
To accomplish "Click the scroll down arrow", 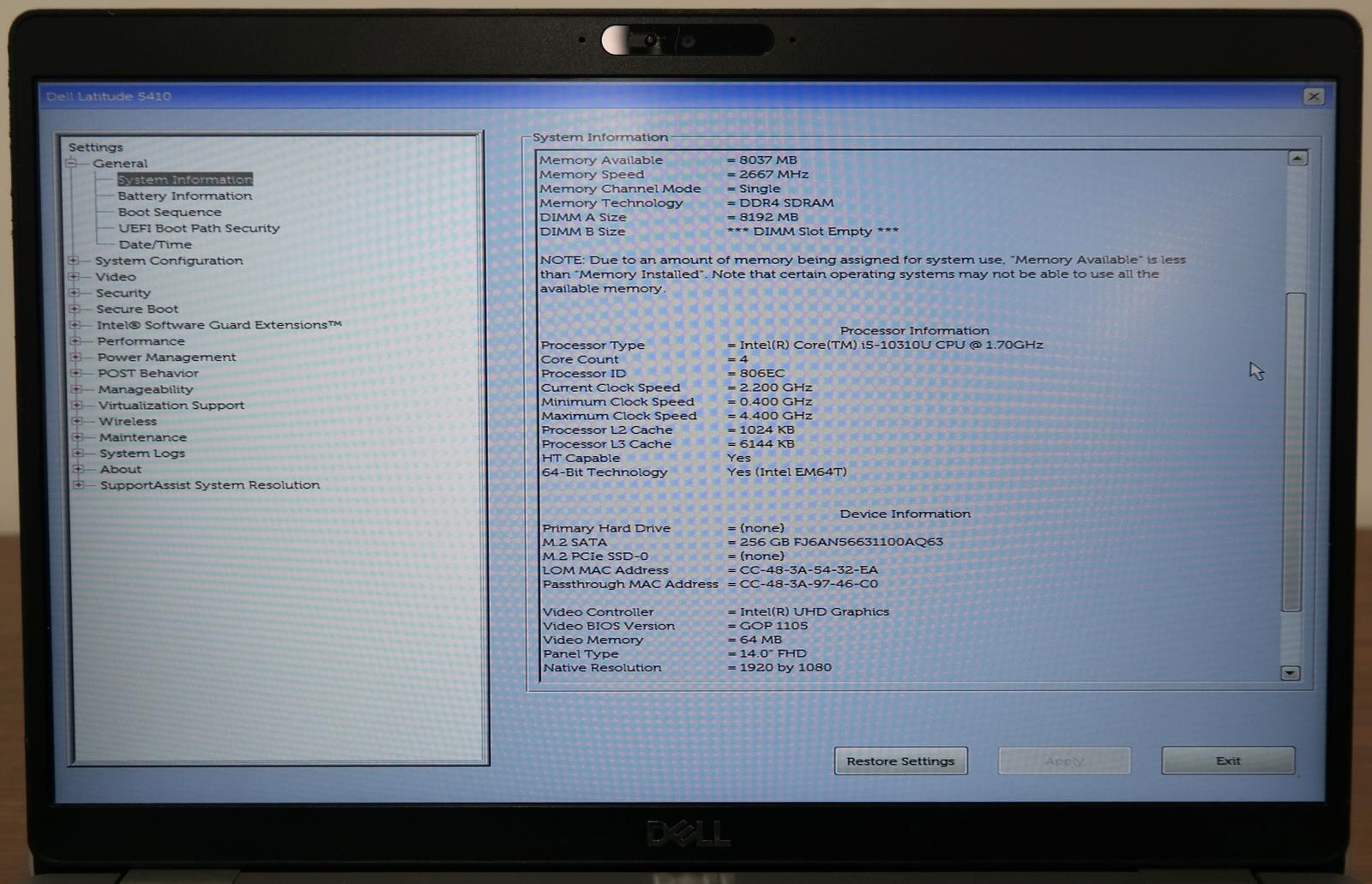I will pyautogui.click(x=1291, y=673).
